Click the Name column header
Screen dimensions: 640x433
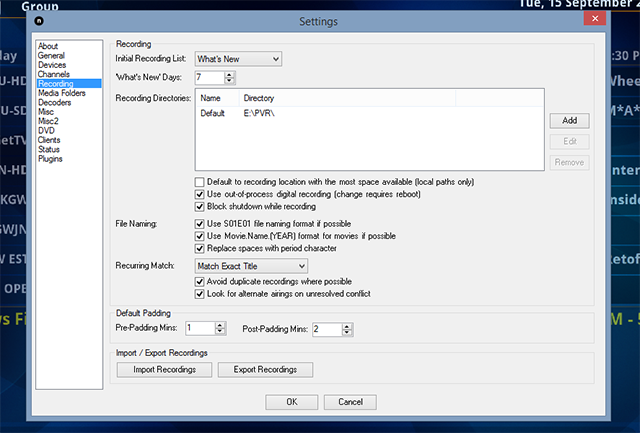(218, 98)
